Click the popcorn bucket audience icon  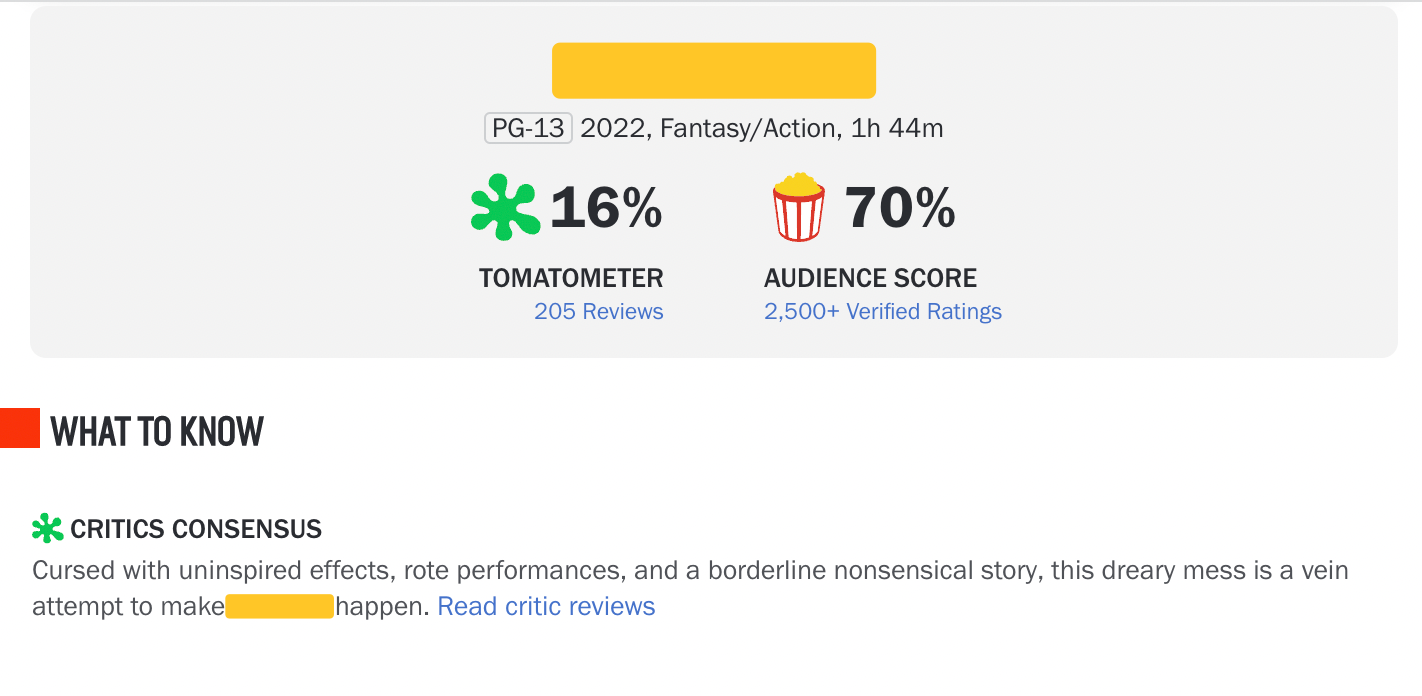click(798, 207)
